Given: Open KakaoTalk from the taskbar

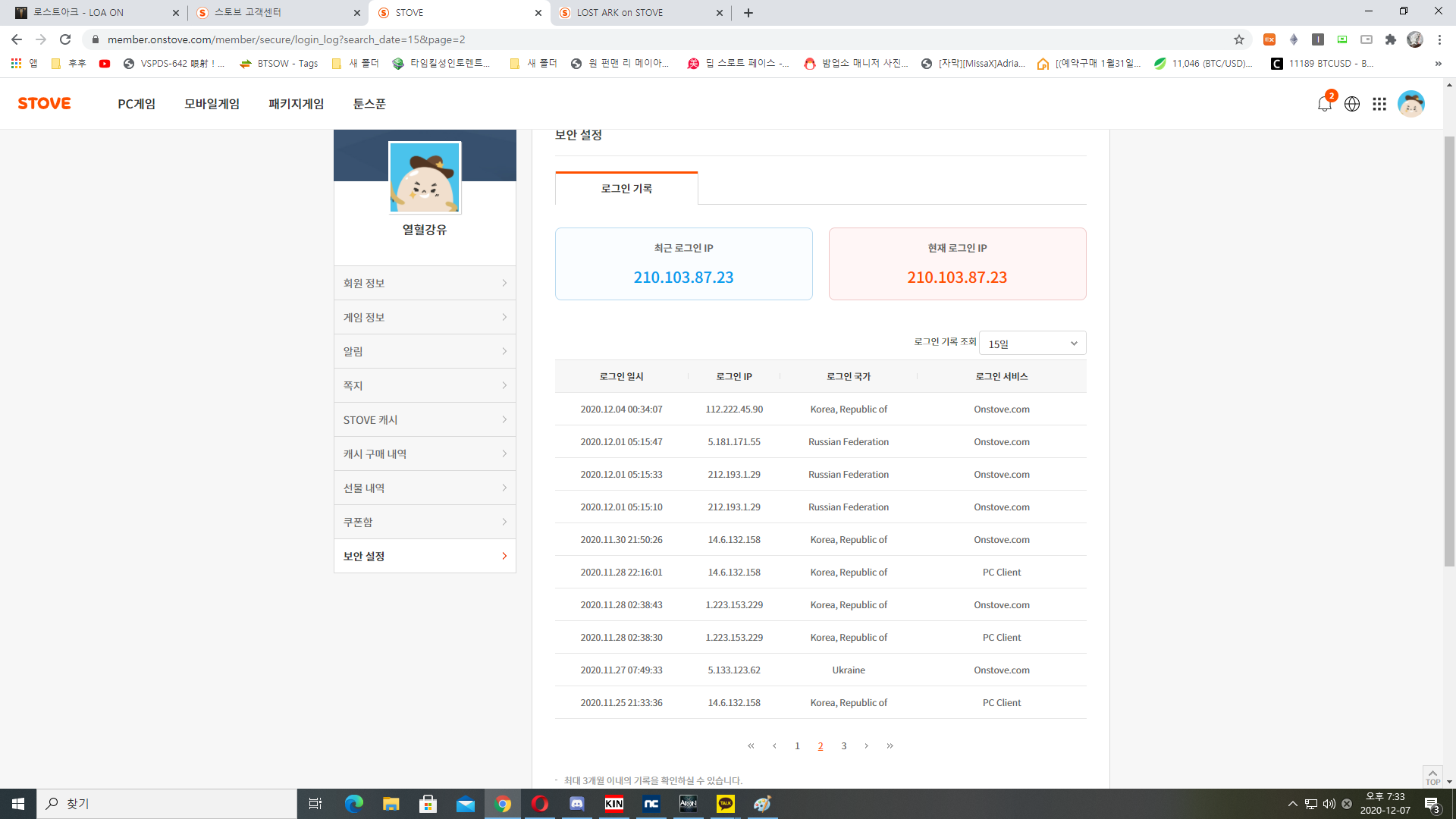Looking at the screenshot, I should (726, 804).
